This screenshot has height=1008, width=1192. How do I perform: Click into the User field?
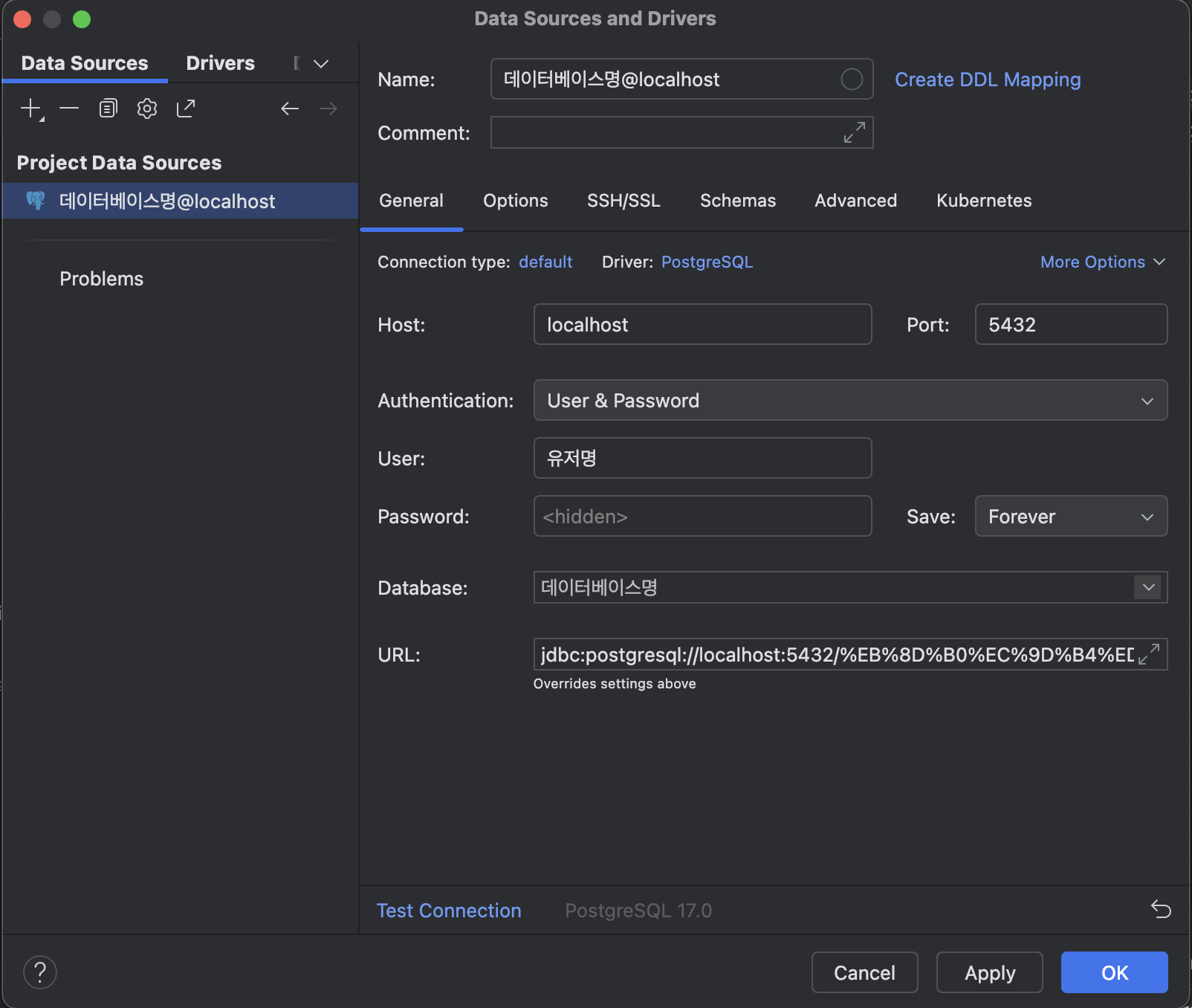coord(702,458)
